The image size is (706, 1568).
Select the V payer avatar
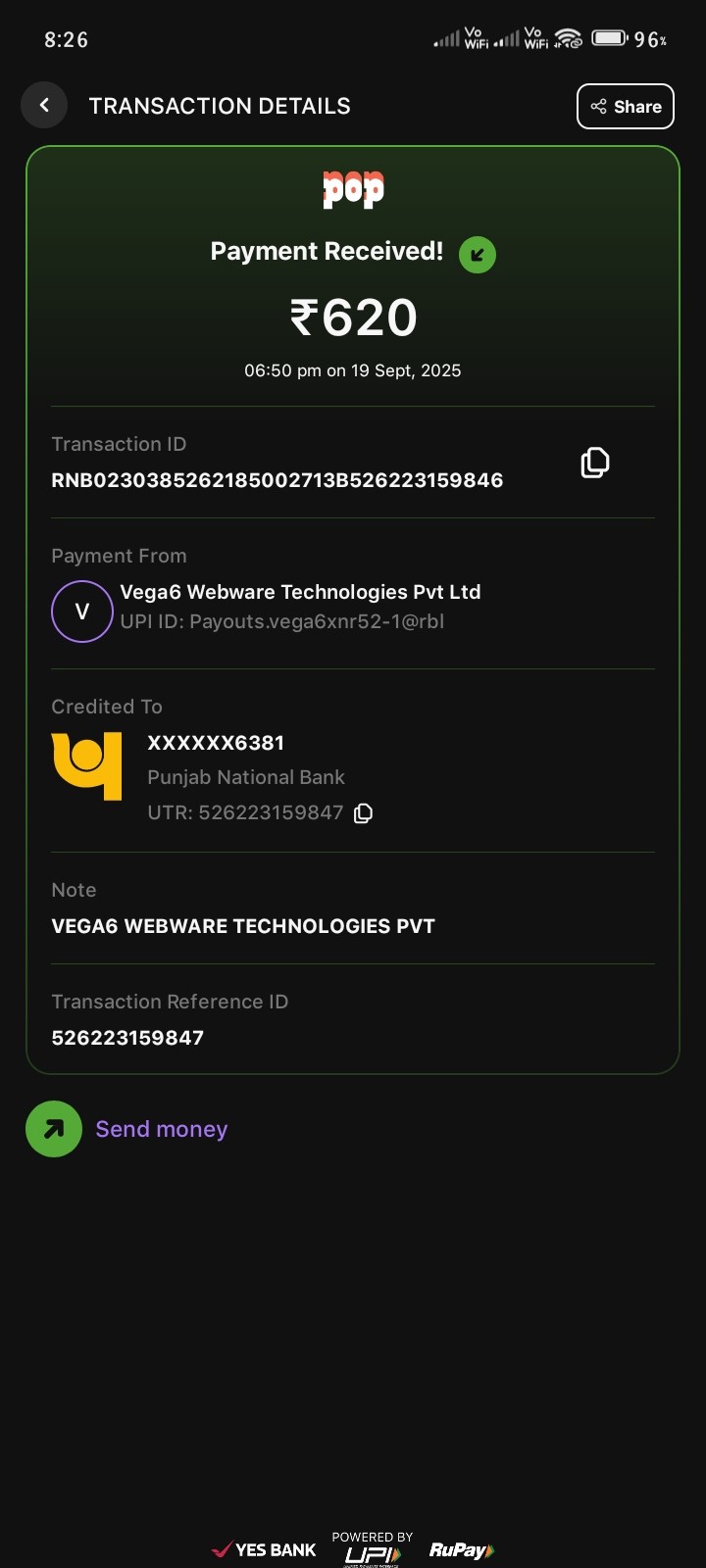(82, 612)
